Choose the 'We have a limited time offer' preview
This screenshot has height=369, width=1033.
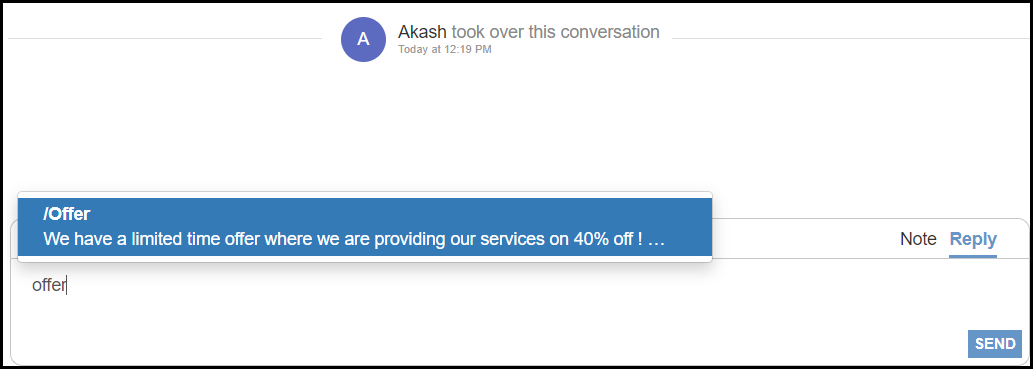click(354, 239)
